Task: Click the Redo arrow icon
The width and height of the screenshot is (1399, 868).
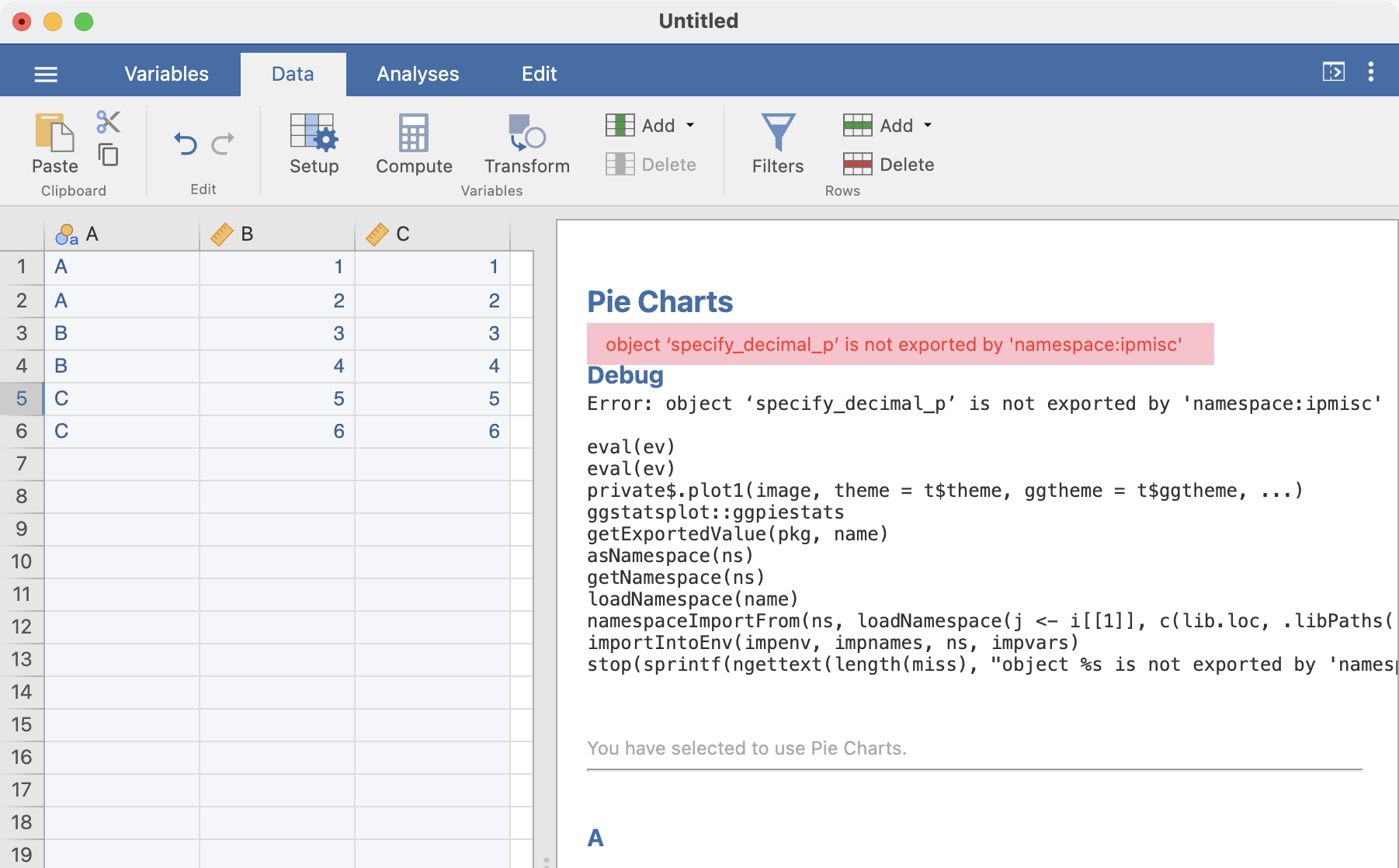Action: (x=223, y=144)
